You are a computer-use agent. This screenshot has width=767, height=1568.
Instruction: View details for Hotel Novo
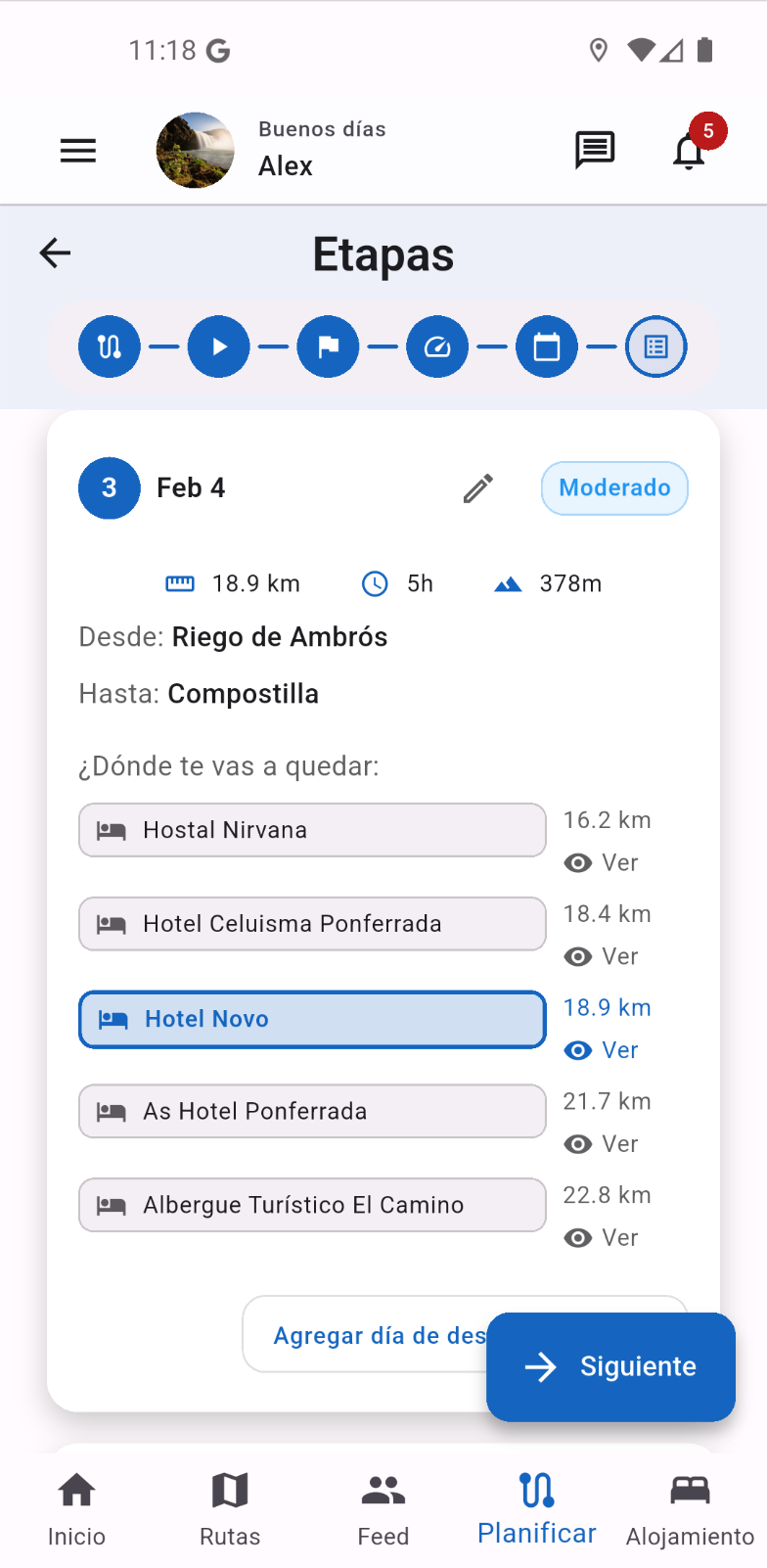click(x=602, y=1050)
